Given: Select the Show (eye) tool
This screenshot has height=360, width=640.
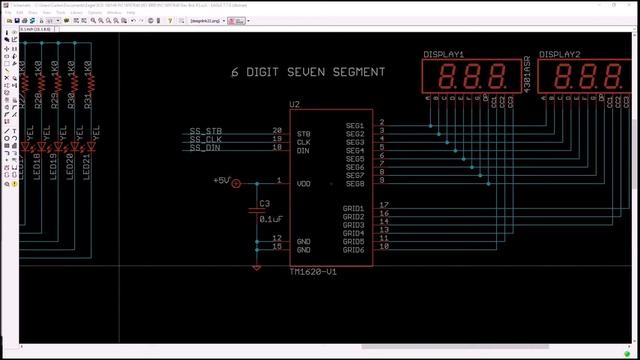Looking at the screenshot, I should [14, 32].
